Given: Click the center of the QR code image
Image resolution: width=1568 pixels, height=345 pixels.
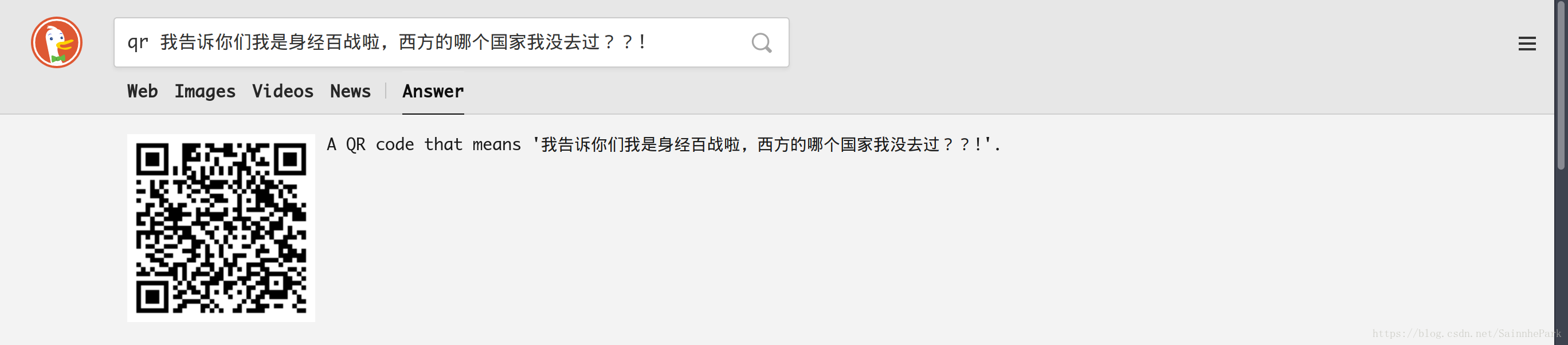Looking at the screenshot, I should coord(221,228).
